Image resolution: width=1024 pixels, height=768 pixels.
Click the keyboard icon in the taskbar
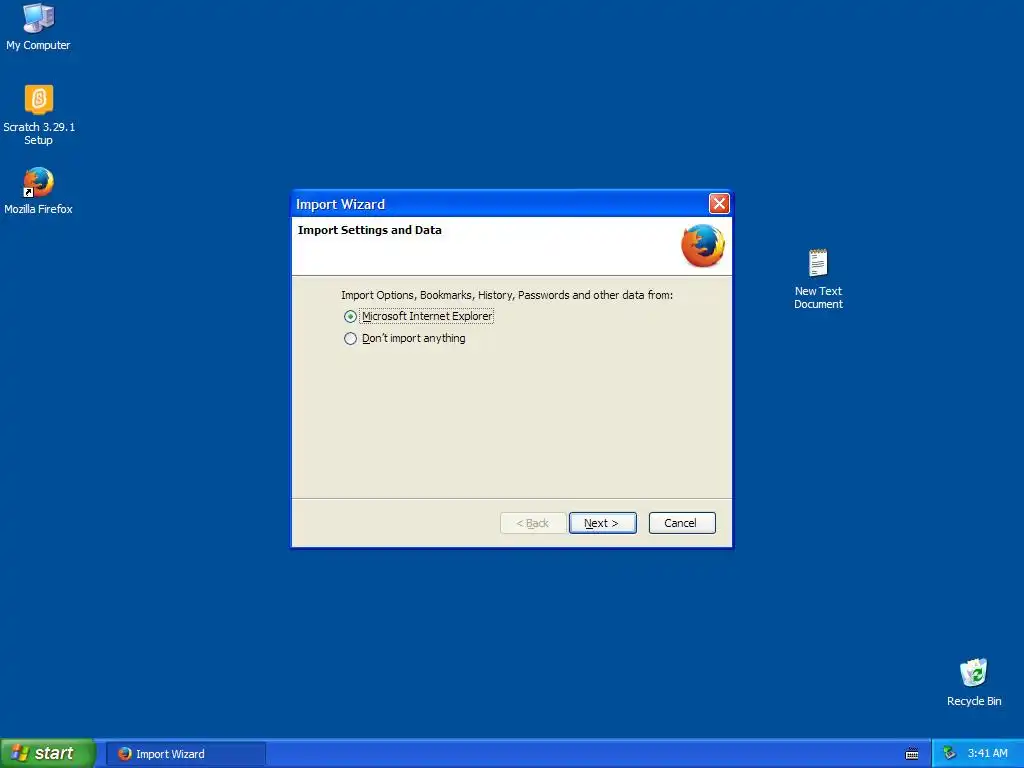point(912,754)
